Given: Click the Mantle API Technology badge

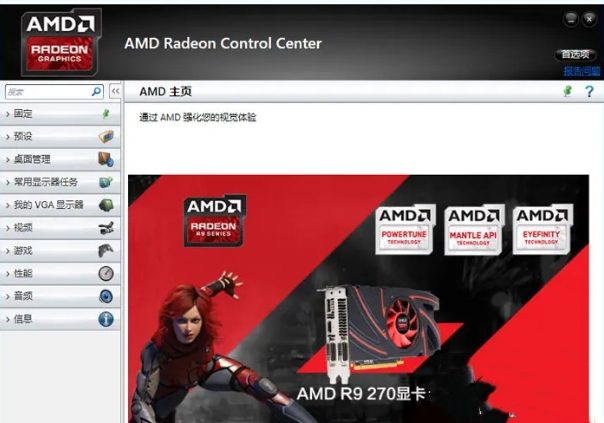Looking at the screenshot, I should pos(474,230).
